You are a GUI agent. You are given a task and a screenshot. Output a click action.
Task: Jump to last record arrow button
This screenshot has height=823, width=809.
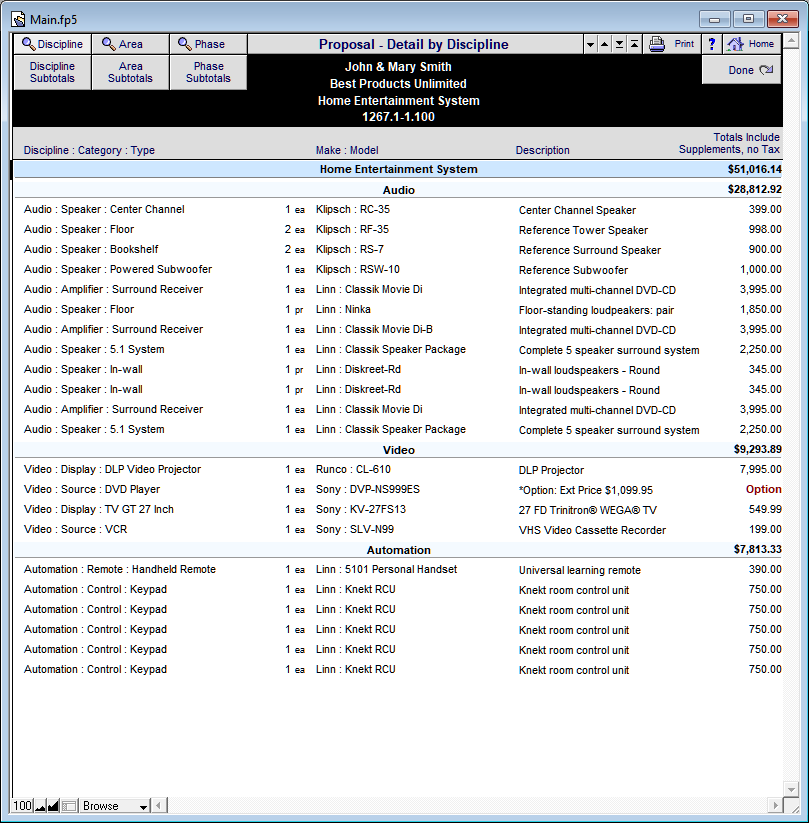point(619,45)
